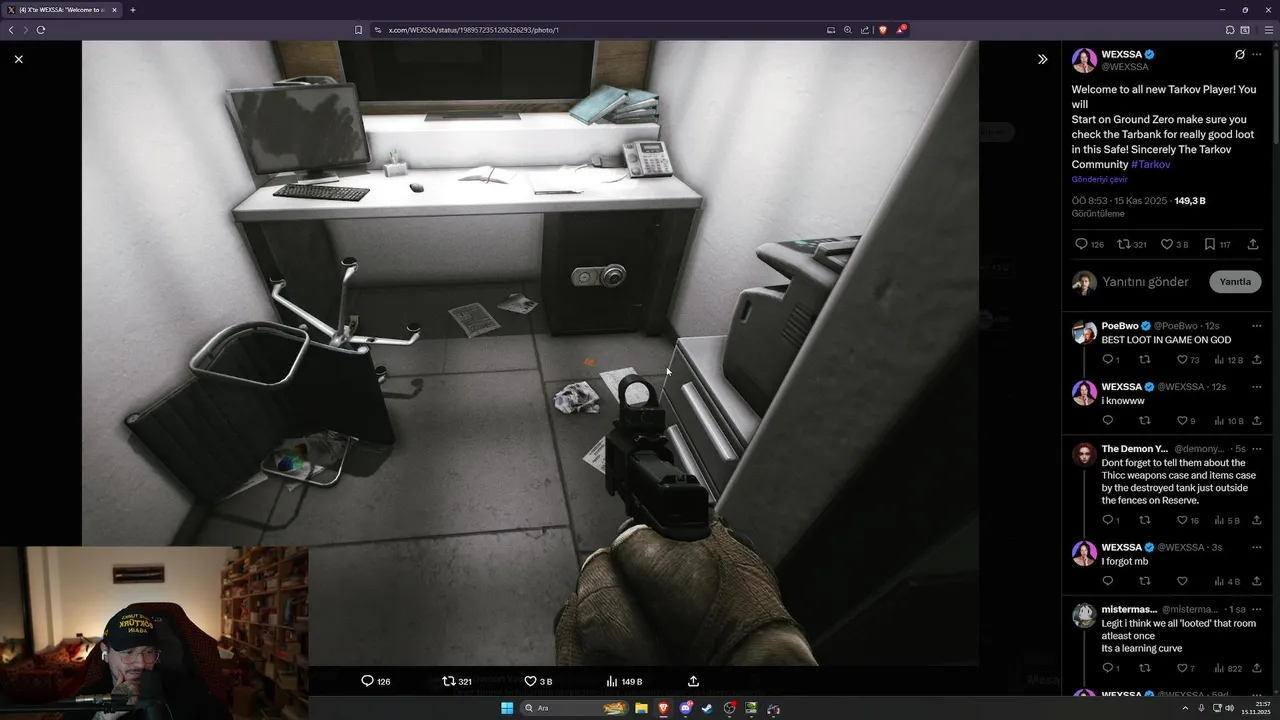Bookmark this page via address bar bookmark icon
Screen dimensions: 1280x720
tap(358, 30)
